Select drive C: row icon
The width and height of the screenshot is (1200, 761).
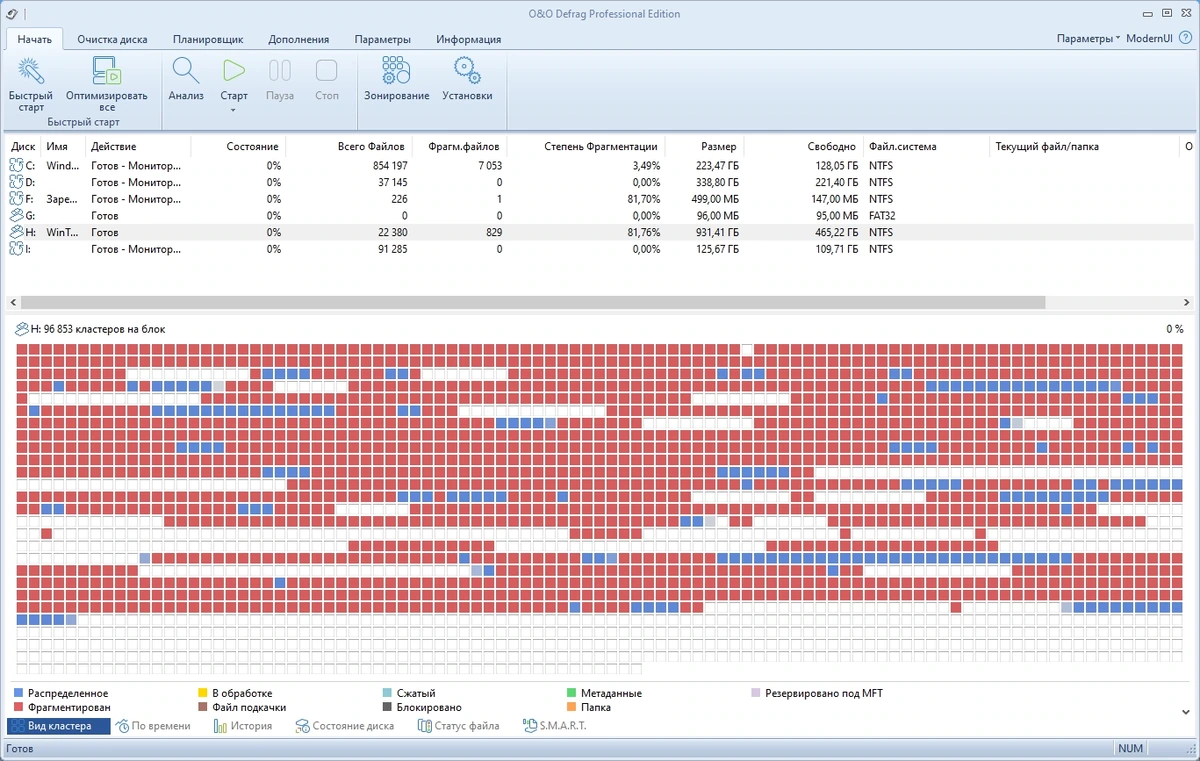tap(16, 166)
